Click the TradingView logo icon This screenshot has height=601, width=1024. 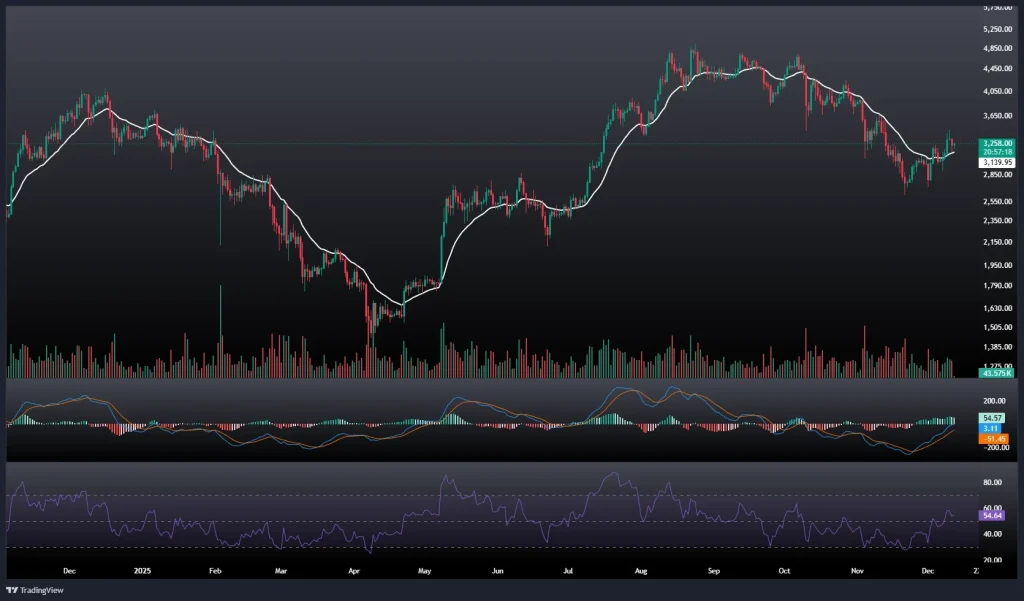pos(14,589)
